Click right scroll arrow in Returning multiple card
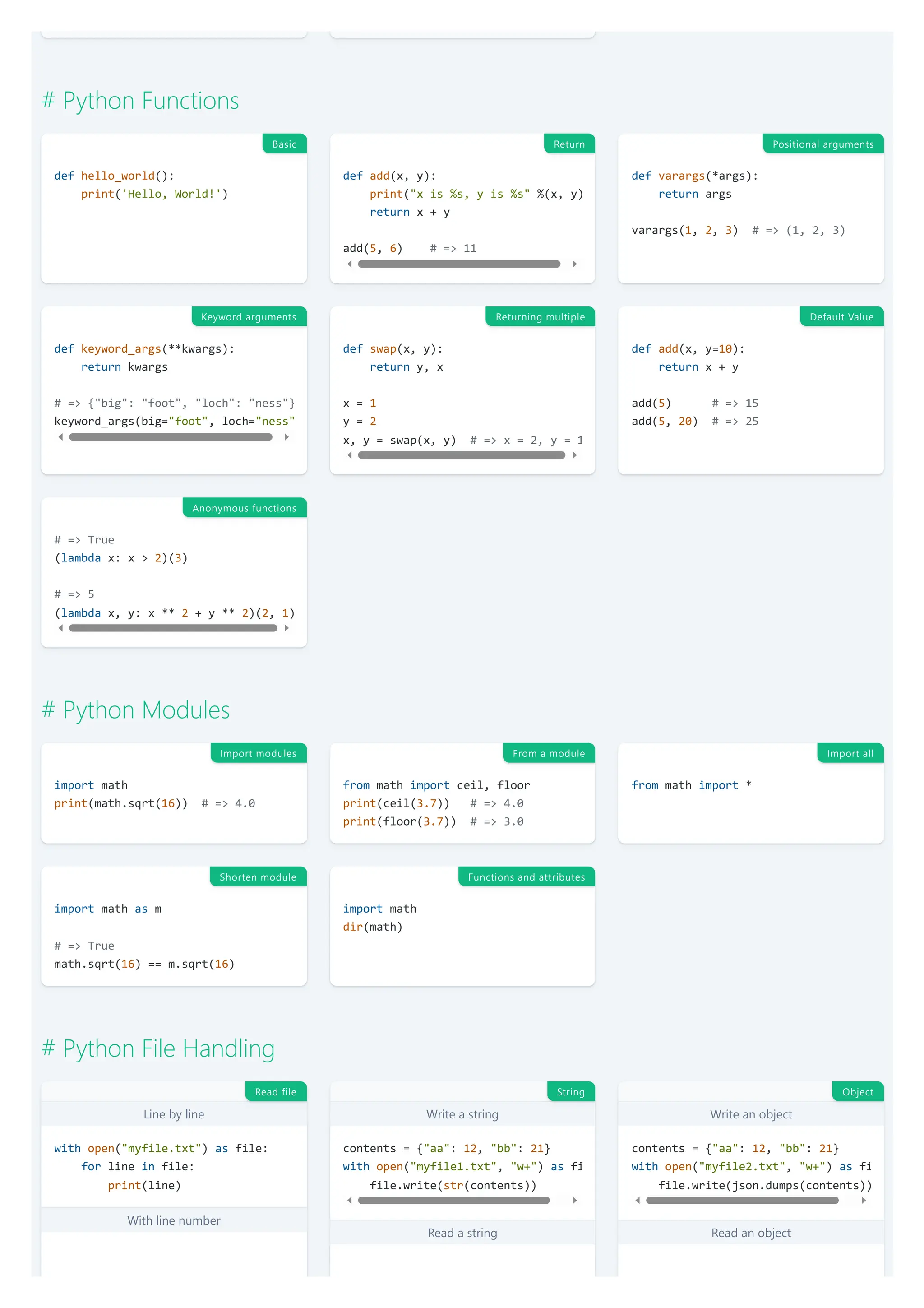The height and width of the screenshot is (1308, 924). [574, 455]
